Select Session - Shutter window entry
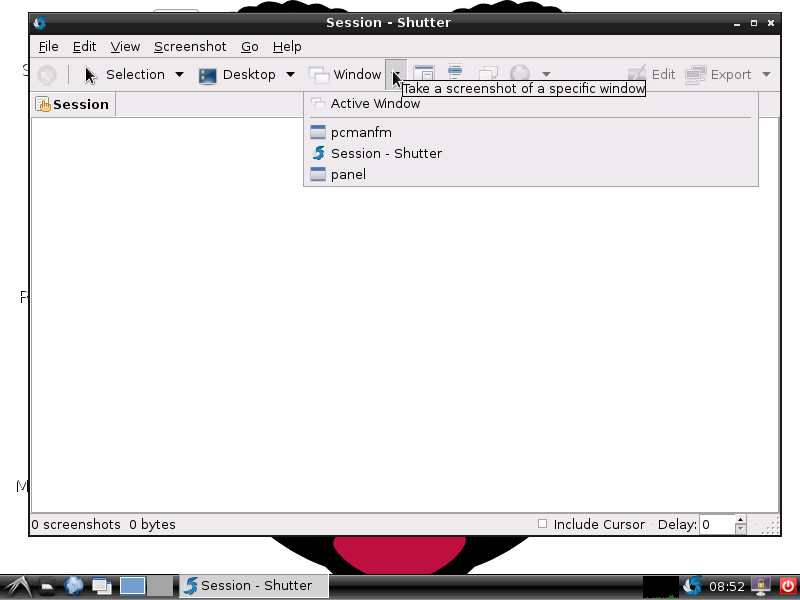 pyautogui.click(x=531, y=153)
